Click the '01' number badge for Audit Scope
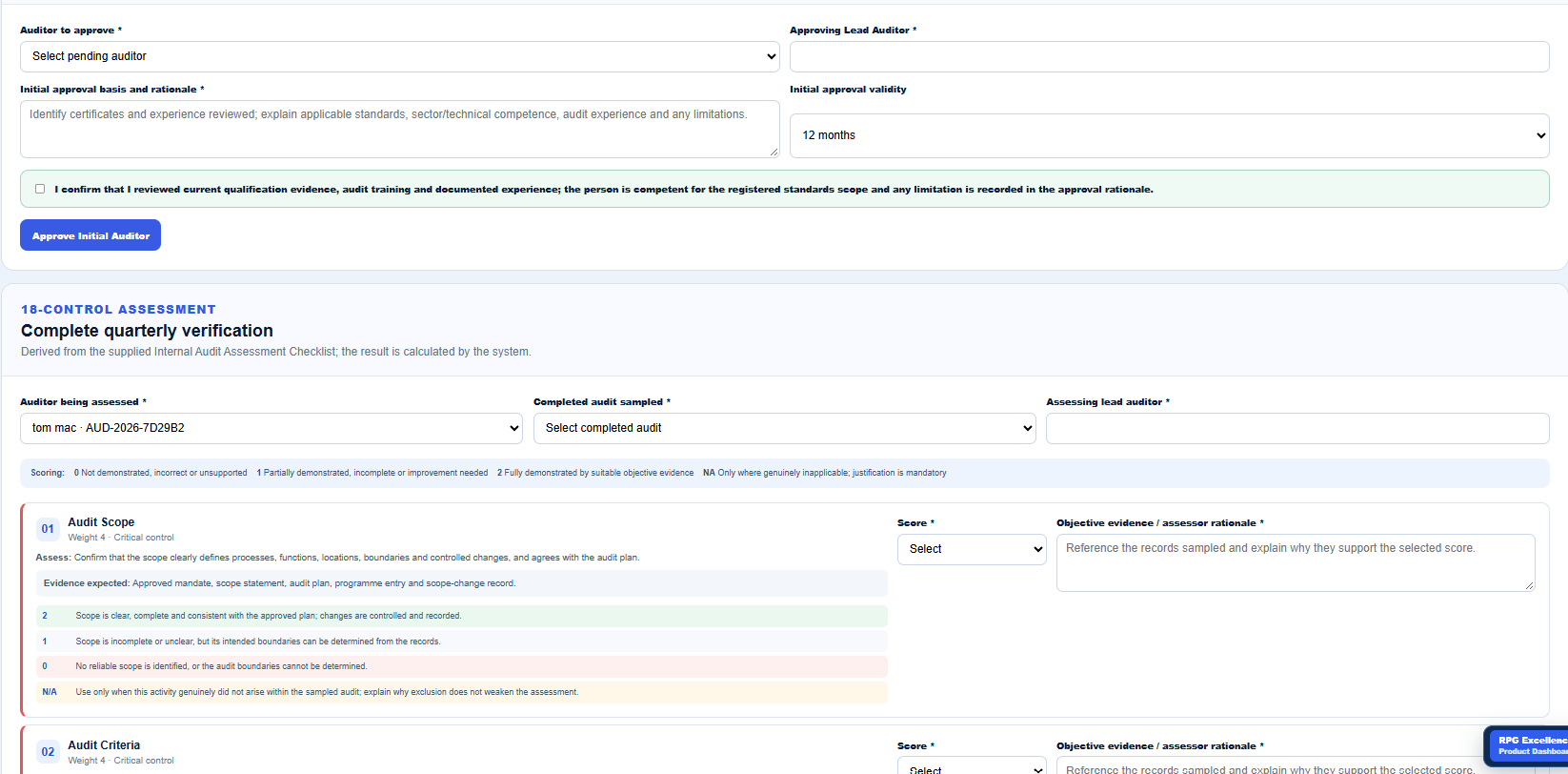 click(48, 529)
